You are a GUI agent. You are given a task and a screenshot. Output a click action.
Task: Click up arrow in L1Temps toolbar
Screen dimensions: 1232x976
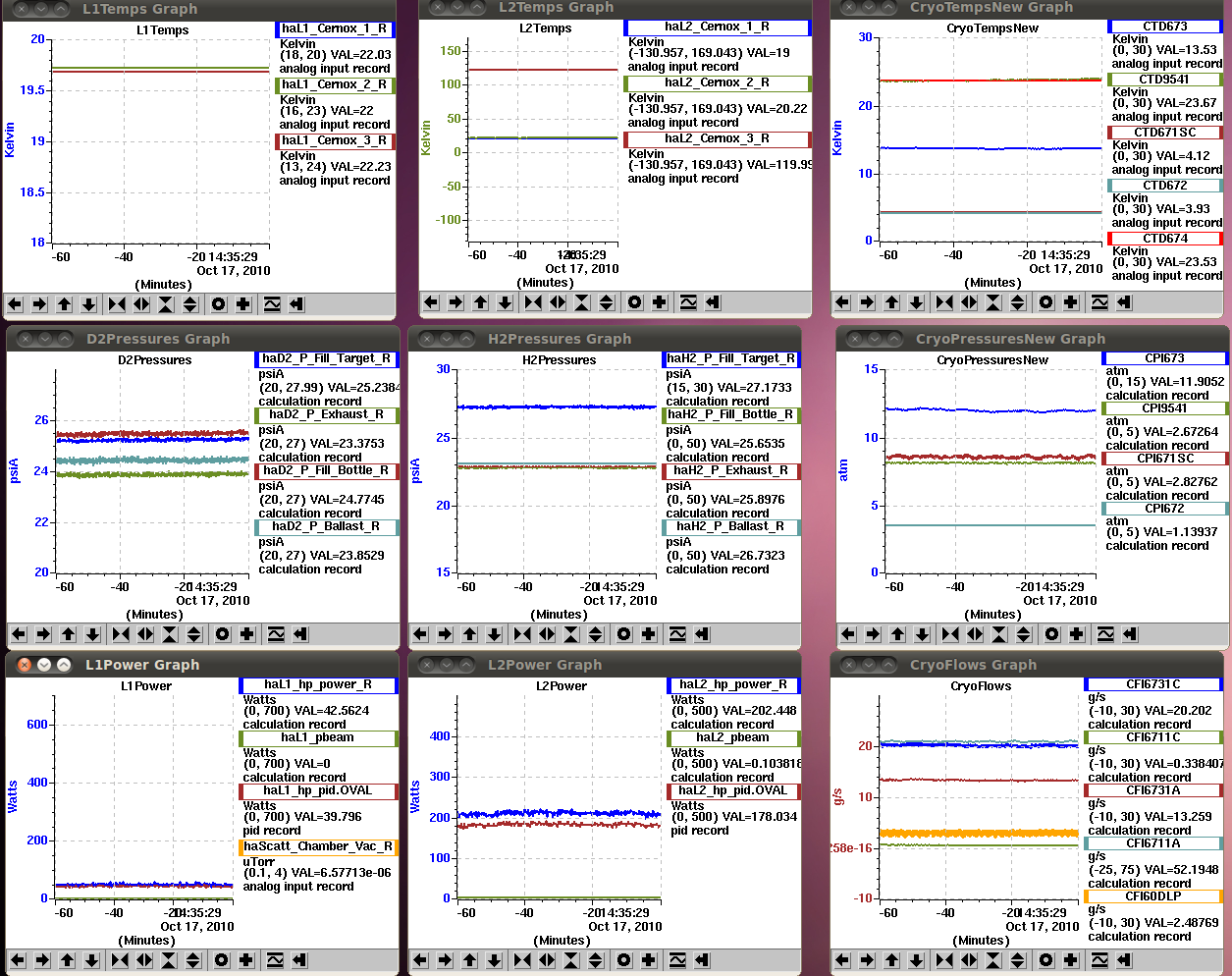click(x=65, y=304)
